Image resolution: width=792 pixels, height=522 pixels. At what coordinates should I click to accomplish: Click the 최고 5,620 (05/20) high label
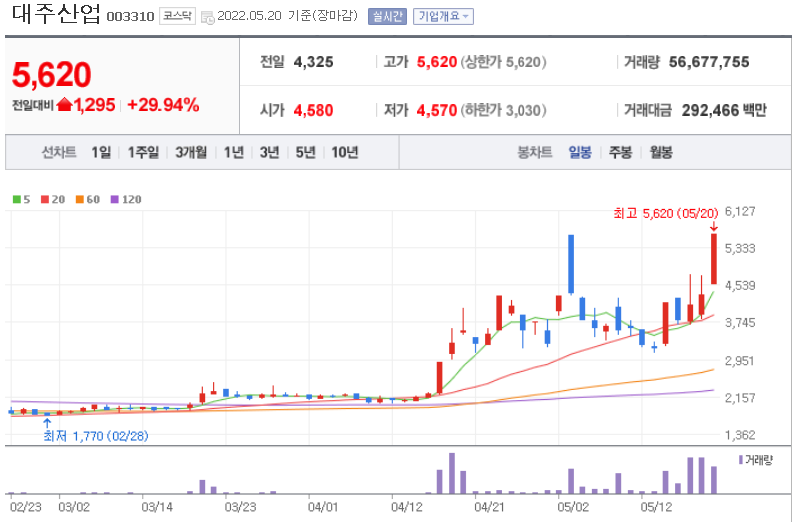click(665, 214)
